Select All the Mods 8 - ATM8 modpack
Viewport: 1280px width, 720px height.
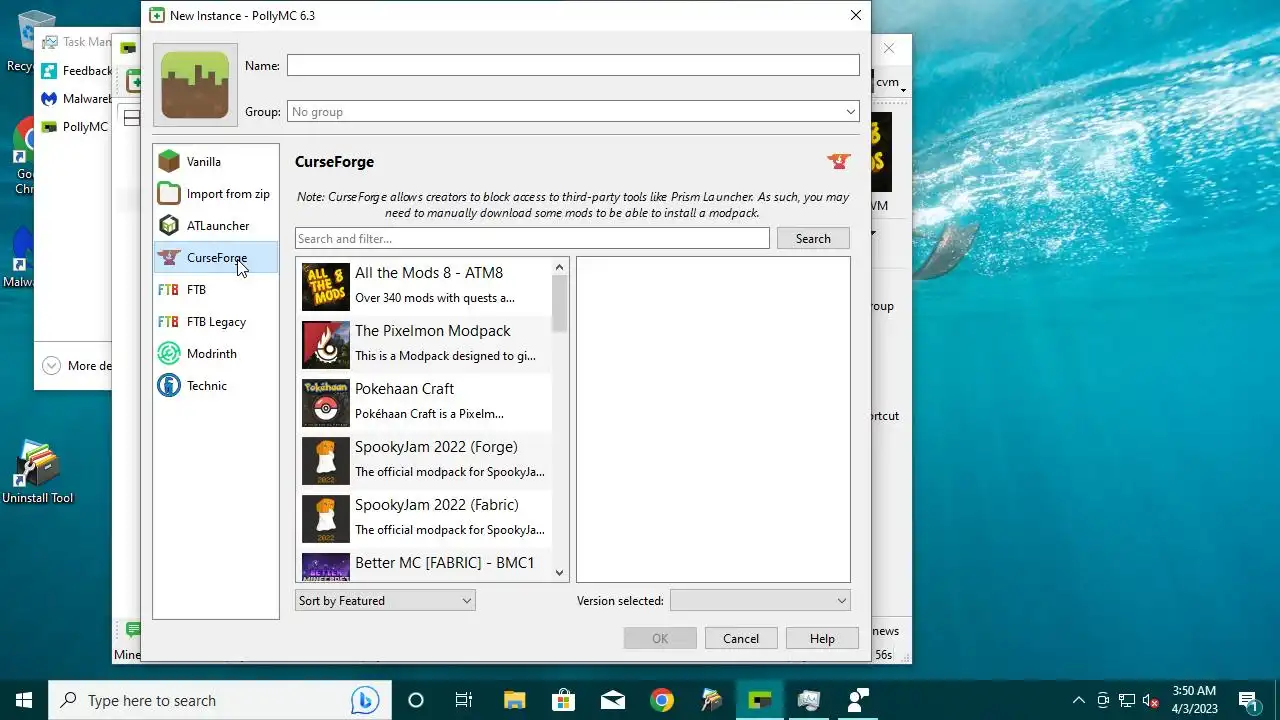click(x=425, y=285)
